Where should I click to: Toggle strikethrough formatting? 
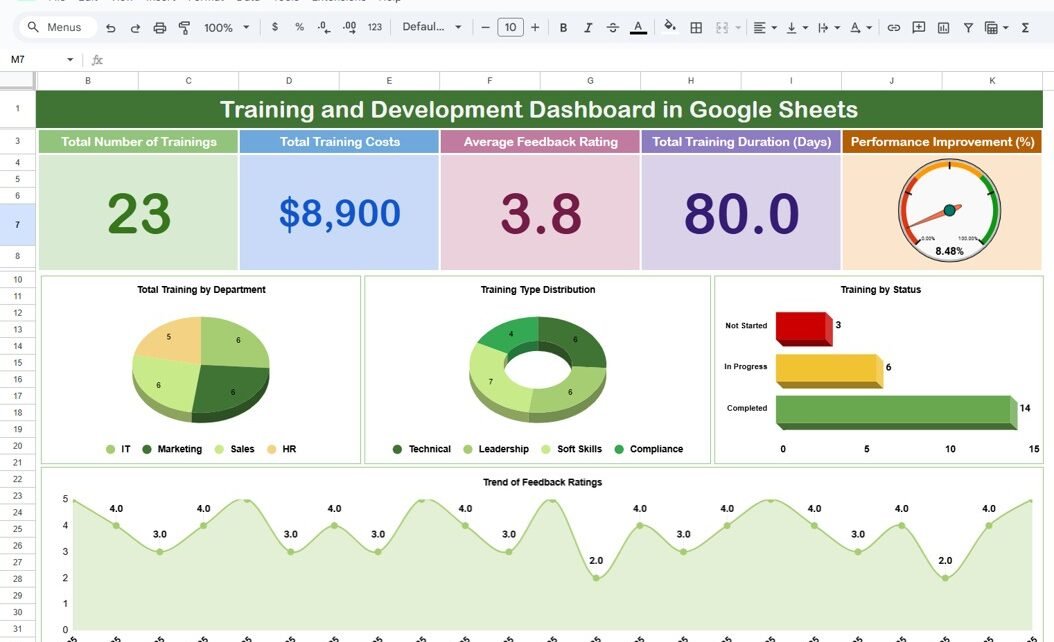tap(612, 28)
